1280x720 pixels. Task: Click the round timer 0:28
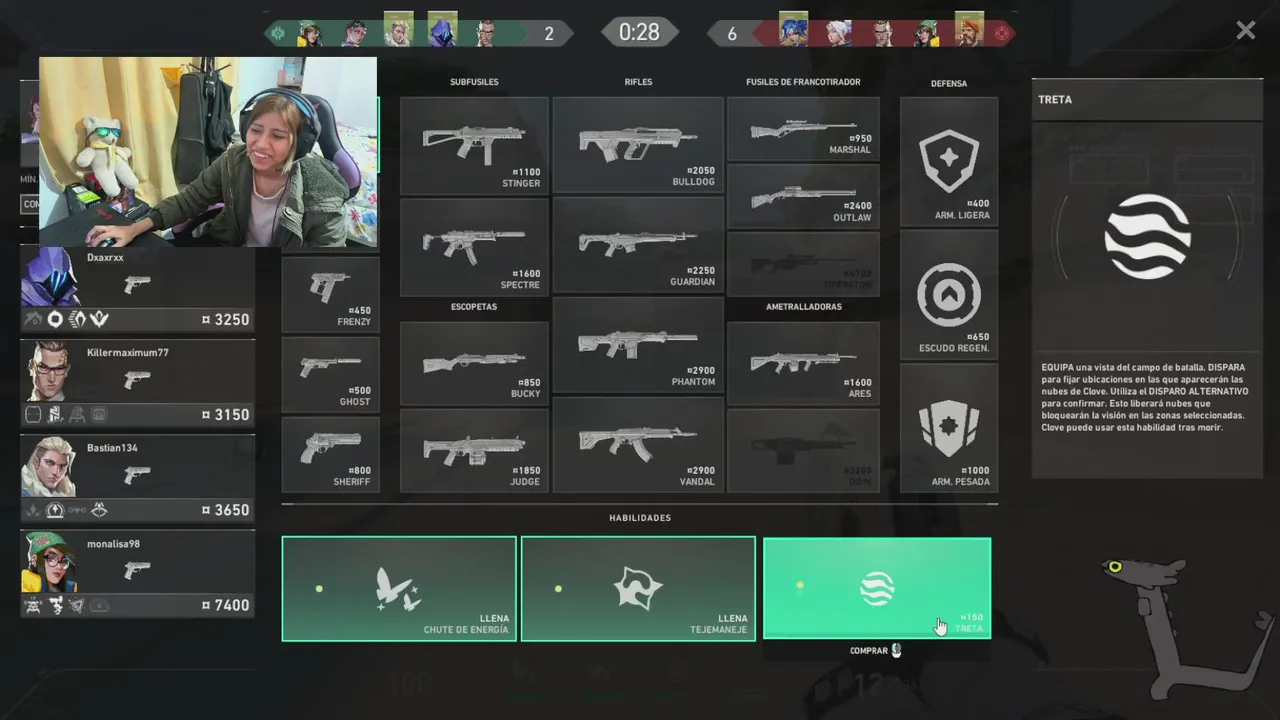(x=639, y=33)
